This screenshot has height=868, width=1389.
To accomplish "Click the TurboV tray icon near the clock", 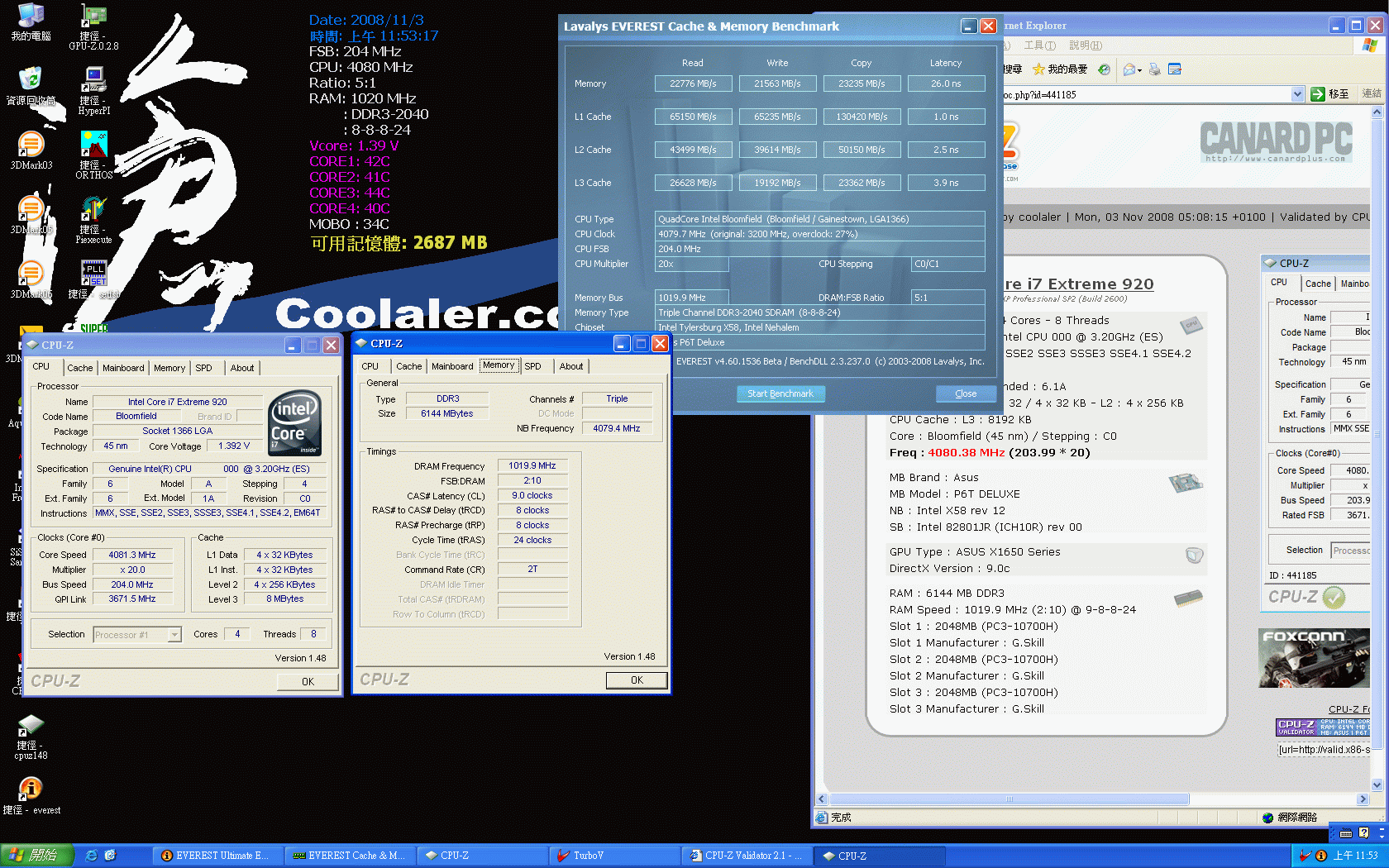I will (x=1305, y=856).
